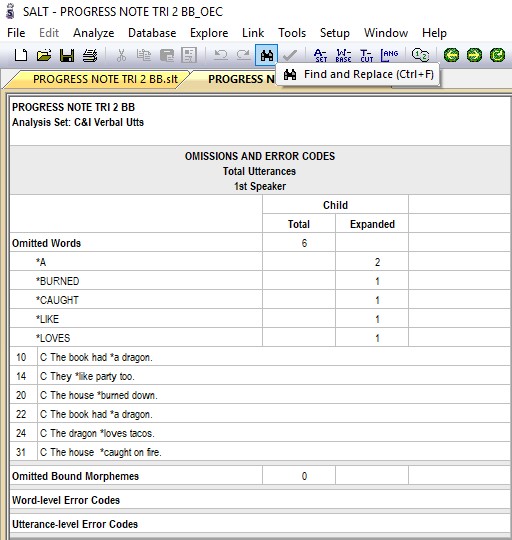Screen dimensions: 512x540
Task: Click the Expanded column header
Action: [x=372, y=224]
